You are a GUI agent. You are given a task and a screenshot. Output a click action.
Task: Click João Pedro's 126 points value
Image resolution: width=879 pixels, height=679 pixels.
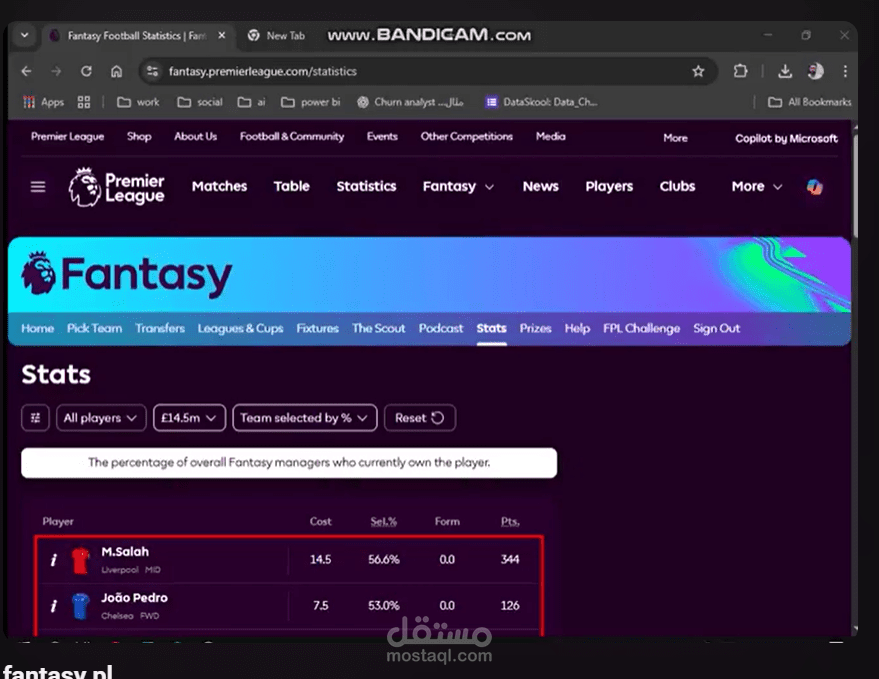click(510, 606)
